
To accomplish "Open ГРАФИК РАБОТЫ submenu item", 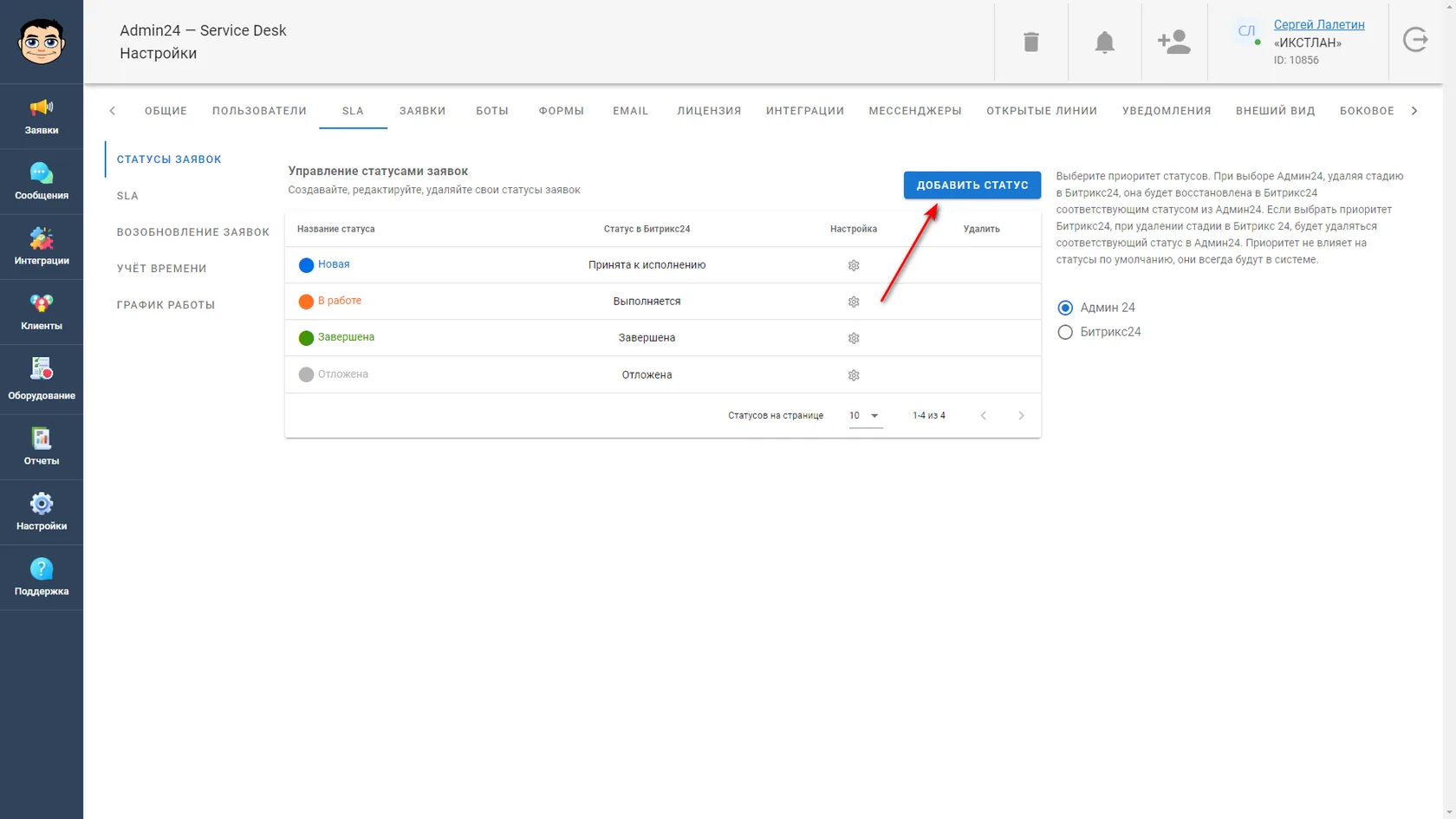I will click(x=166, y=305).
